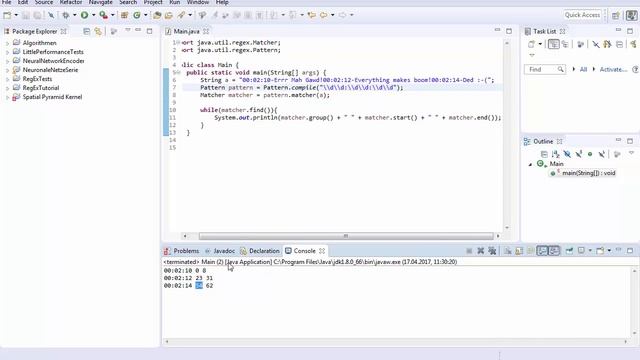Click the New Java Class toolbar icon
The width and height of the screenshot is (640, 360).
pos(137,15)
